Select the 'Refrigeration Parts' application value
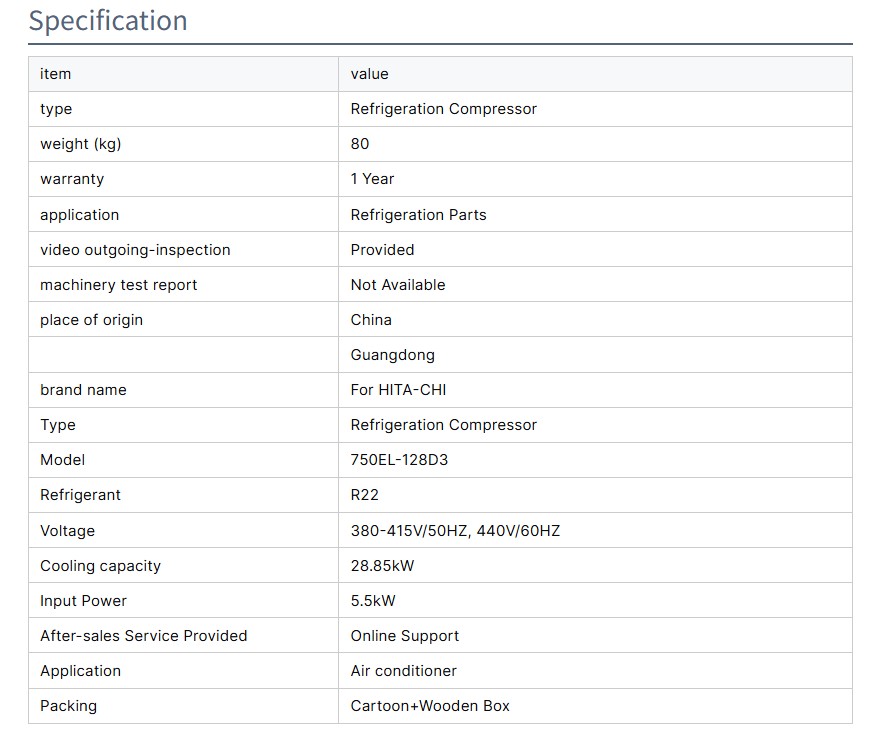 418,215
